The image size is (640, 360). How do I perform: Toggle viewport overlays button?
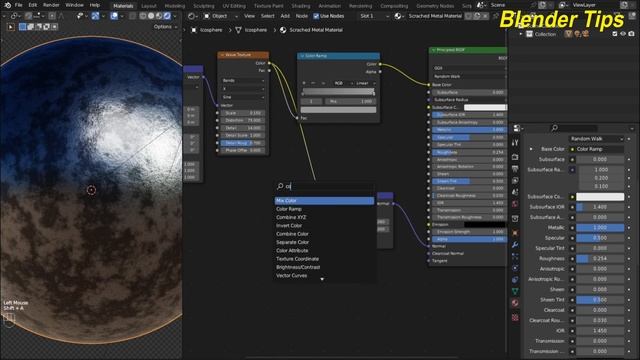[114, 16]
